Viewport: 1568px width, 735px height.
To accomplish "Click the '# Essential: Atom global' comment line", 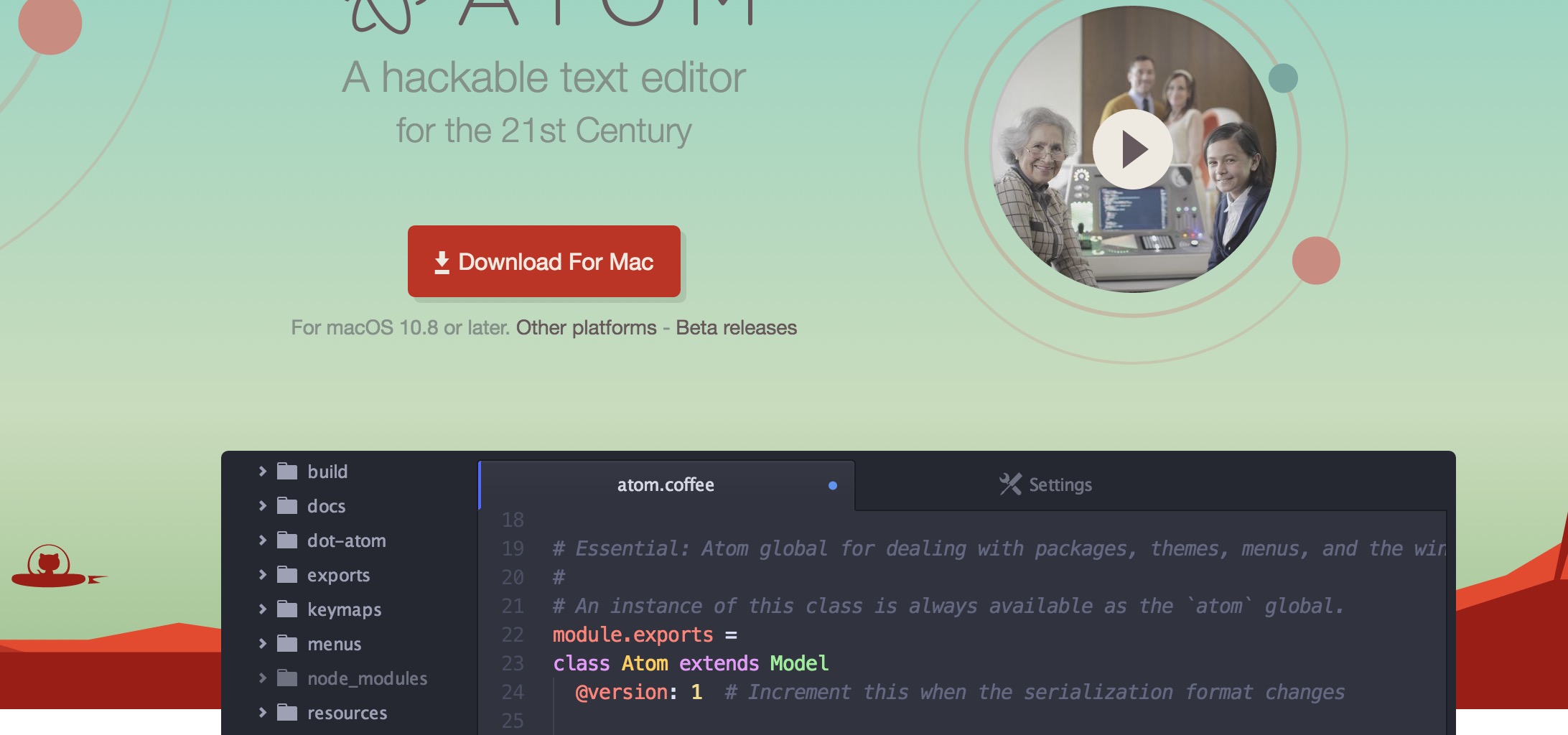I will (x=999, y=549).
